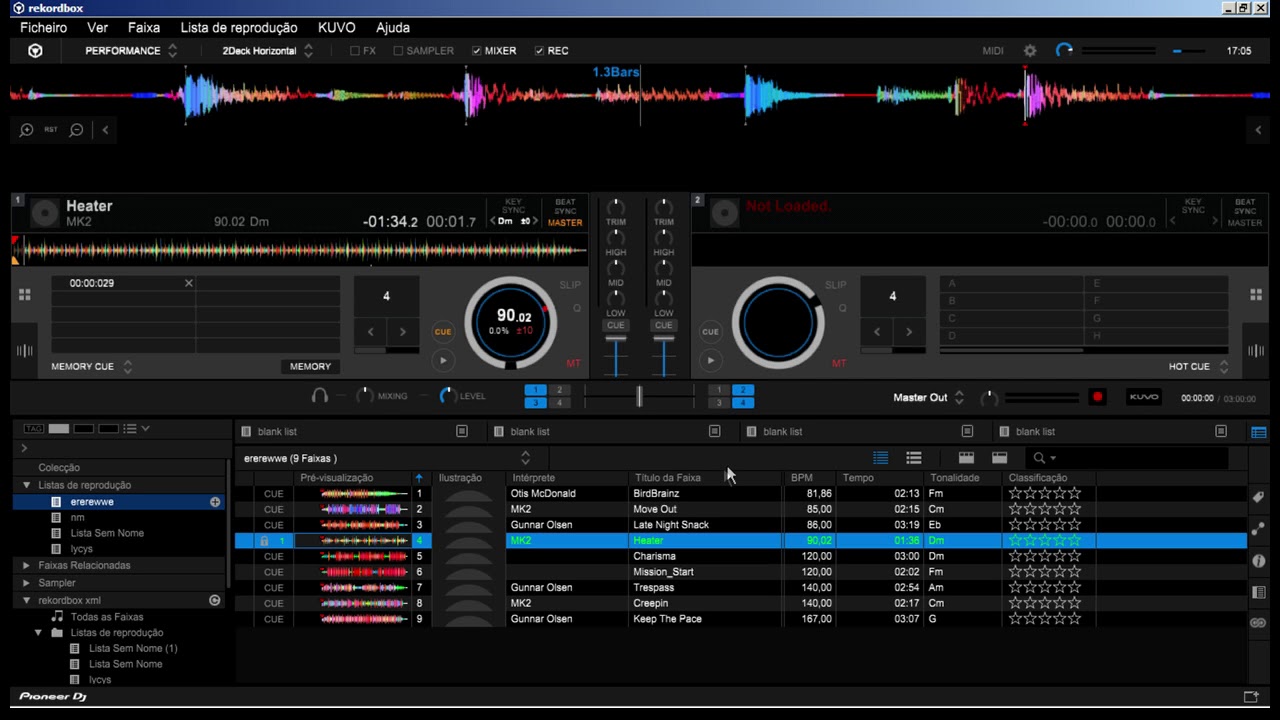The height and width of the screenshot is (720, 1280).
Task: Open the 2Deck Horizontal layout dropdown
Action: click(x=268, y=51)
